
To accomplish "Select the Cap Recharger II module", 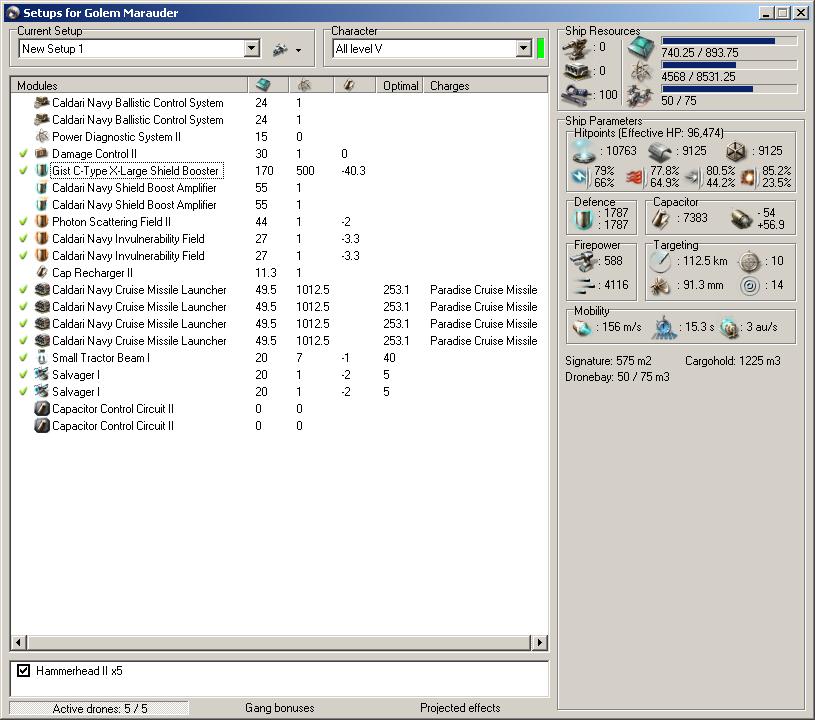I will pyautogui.click(x=92, y=273).
